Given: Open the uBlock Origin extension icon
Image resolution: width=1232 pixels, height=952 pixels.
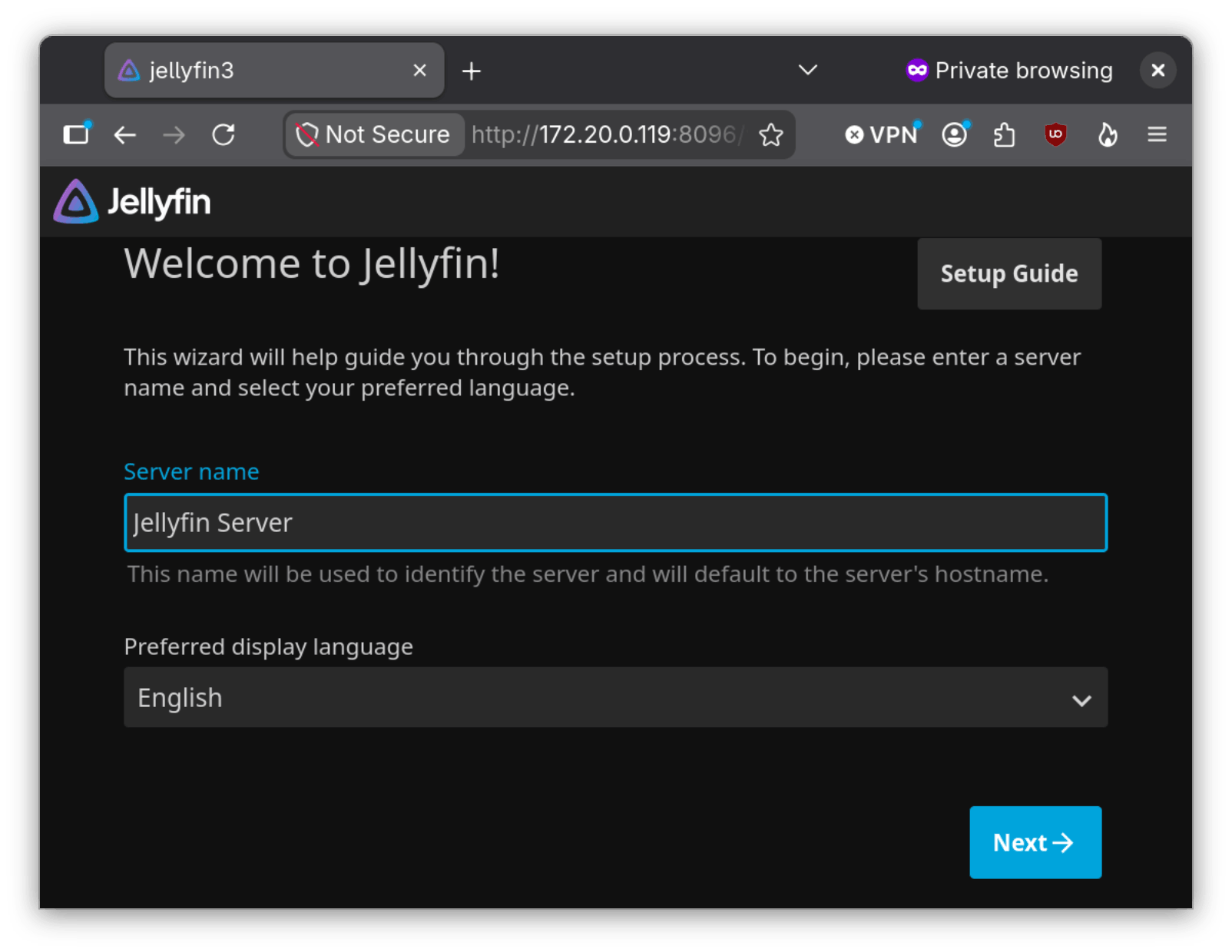Looking at the screenshot, I should tap(1055, 135).
